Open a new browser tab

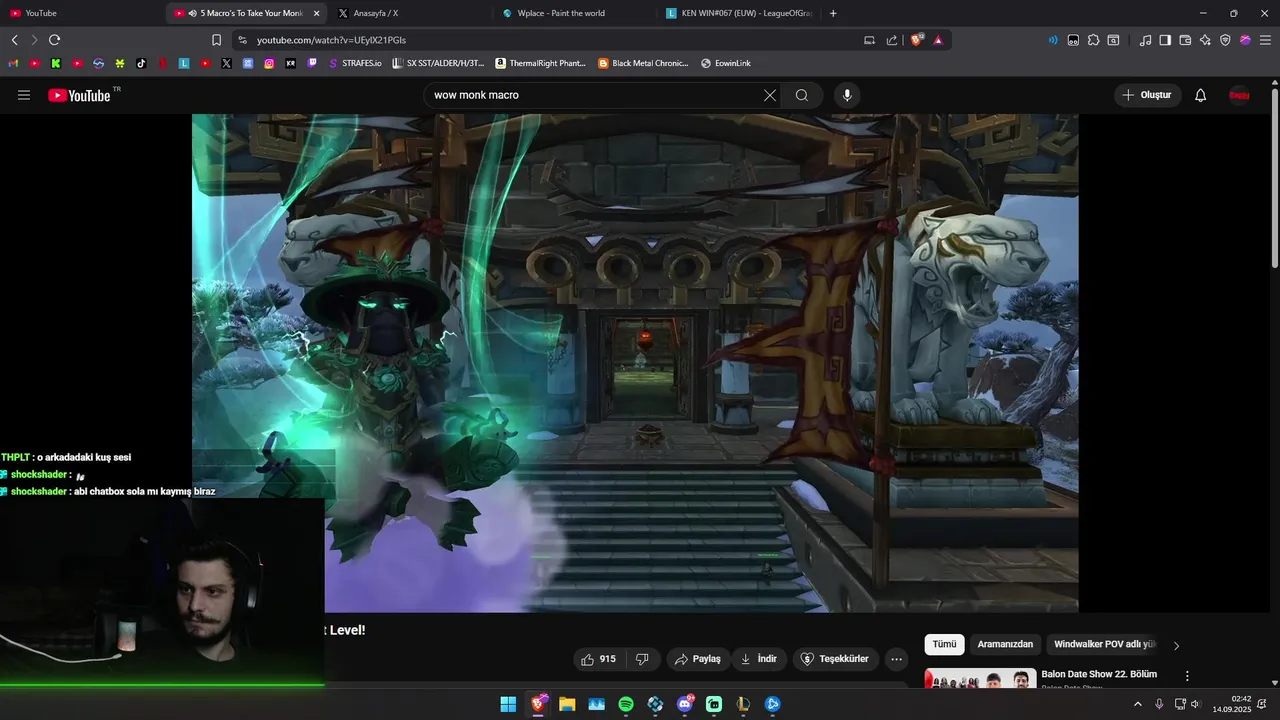[833, 13]
